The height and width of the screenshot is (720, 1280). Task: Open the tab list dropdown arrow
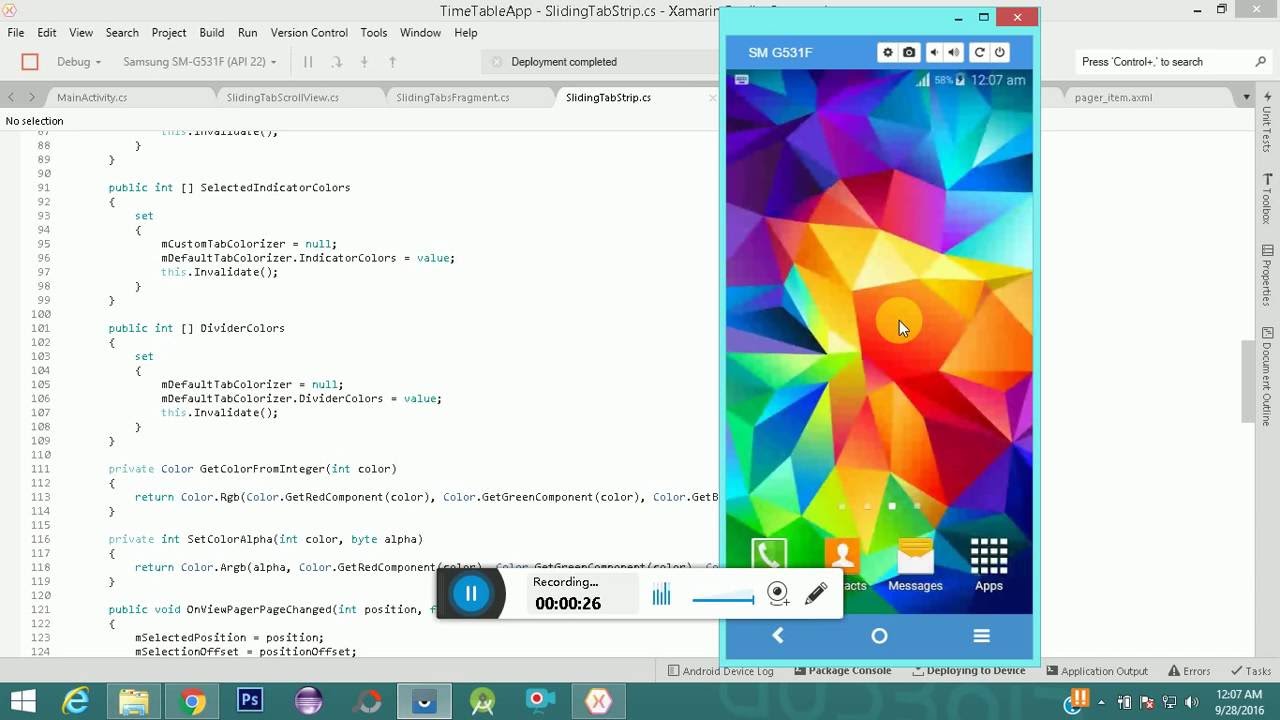tap(1247, 98)
